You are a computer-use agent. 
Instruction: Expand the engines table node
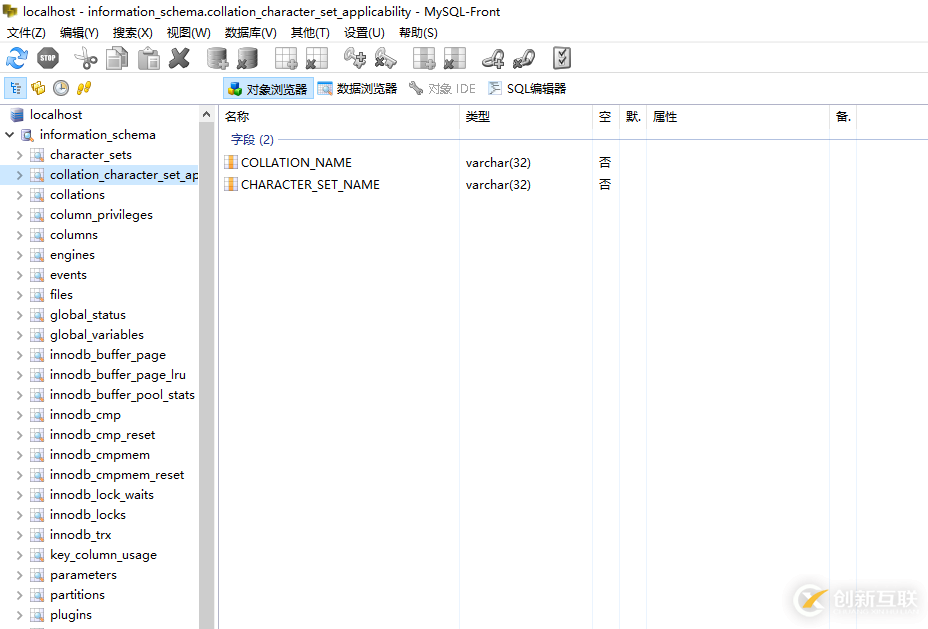[20, 255]
